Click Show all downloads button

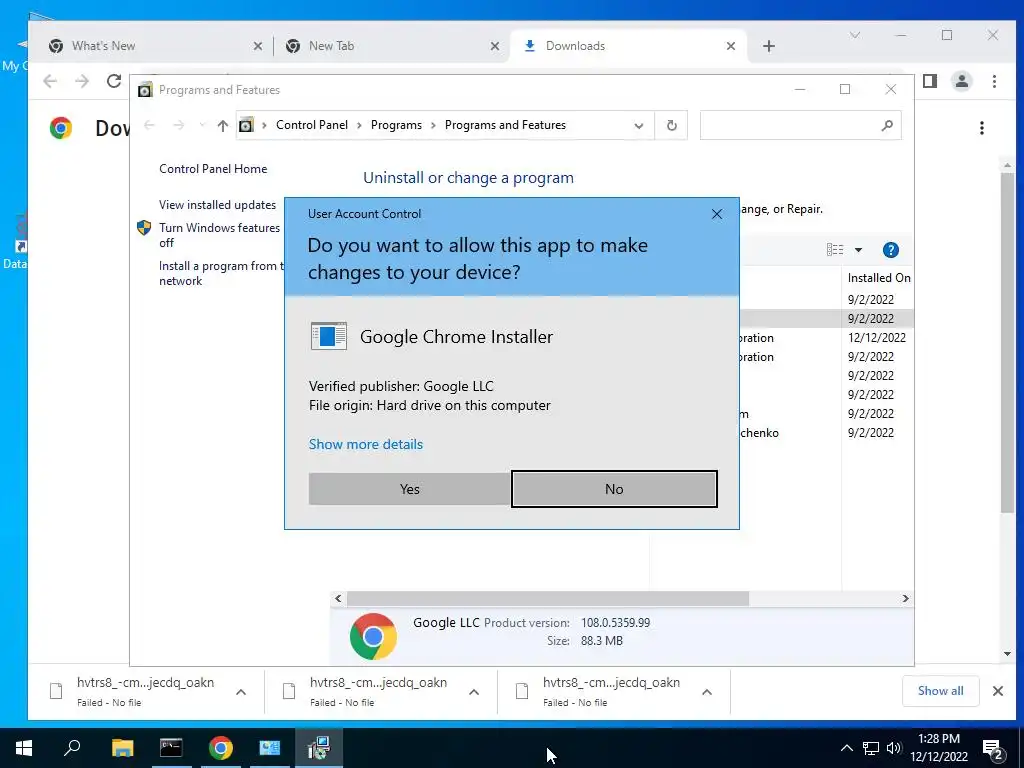click(940, 691)
